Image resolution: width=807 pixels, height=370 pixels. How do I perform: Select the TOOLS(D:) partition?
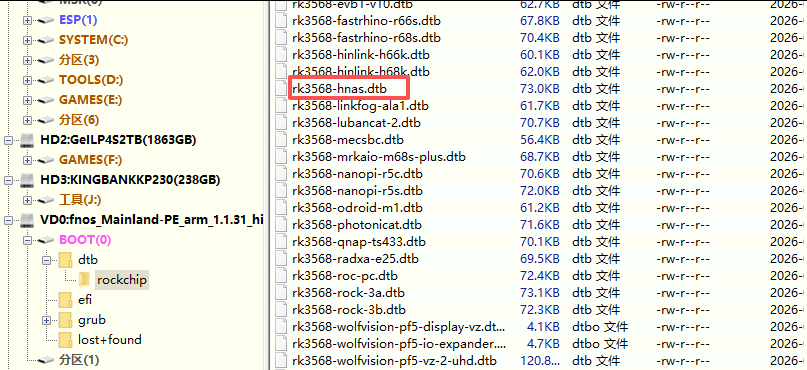(91, 80)
